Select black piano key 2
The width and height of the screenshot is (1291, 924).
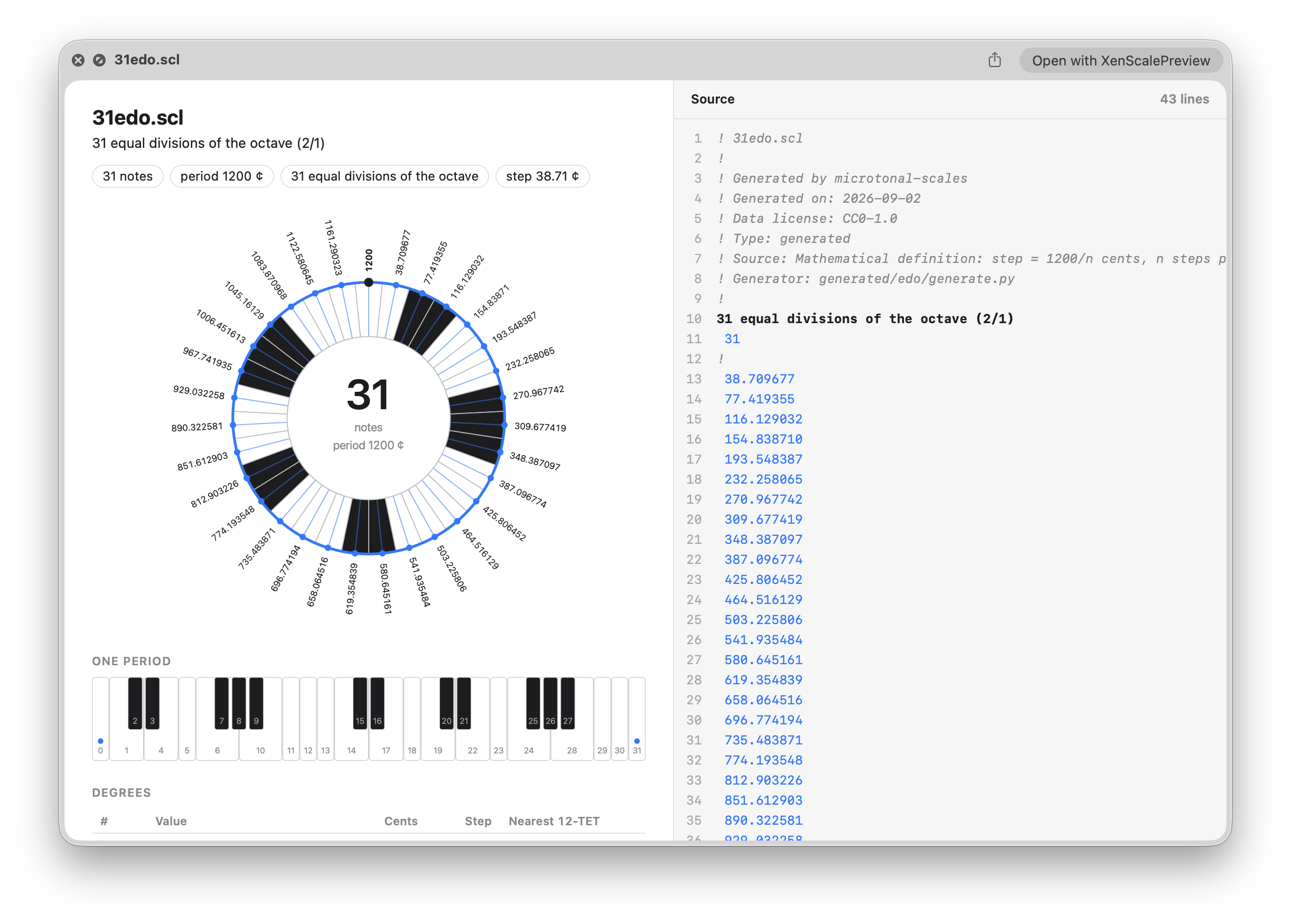[x=135, y=703]
